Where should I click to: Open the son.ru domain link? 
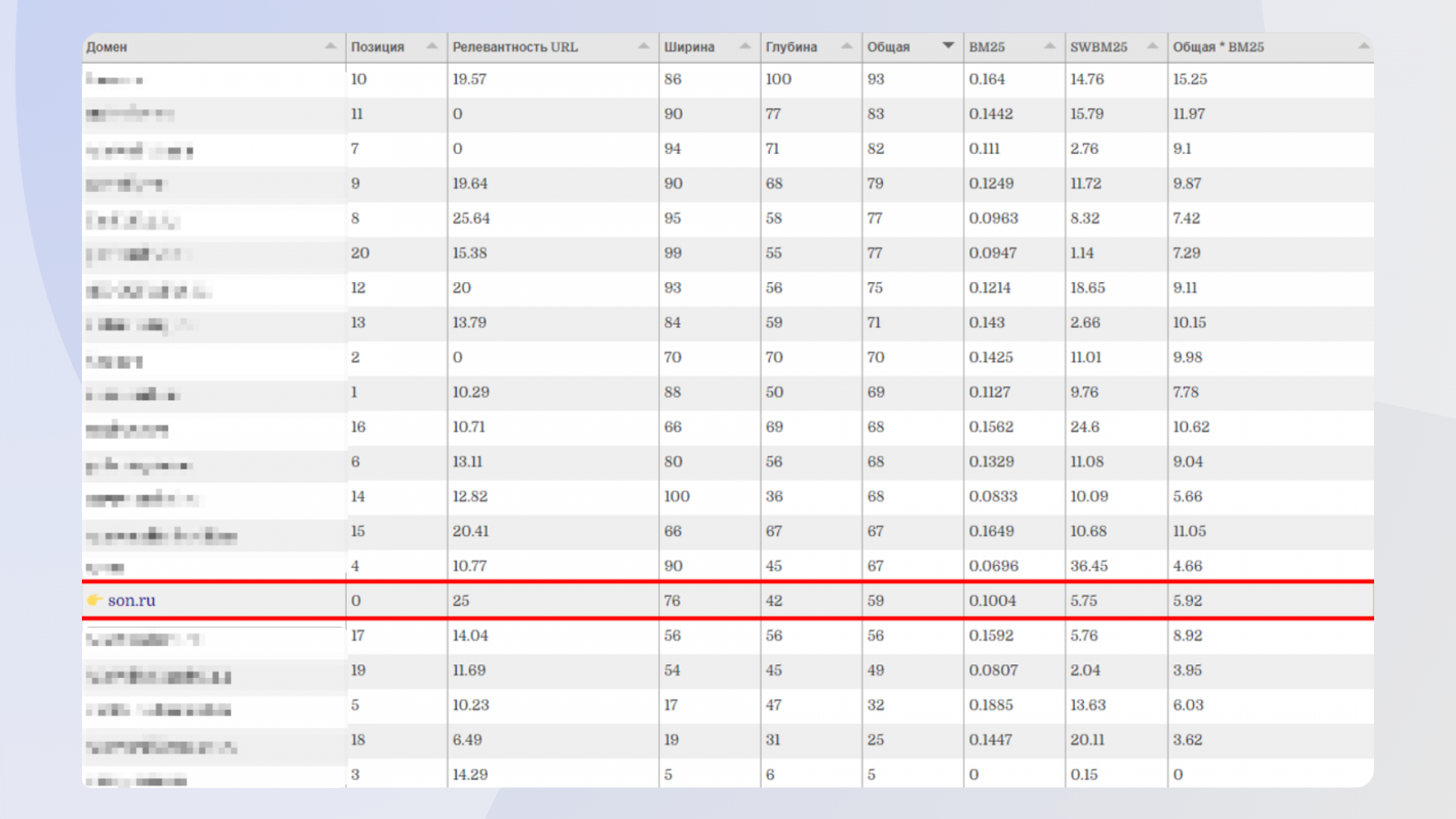coord(132,601)
